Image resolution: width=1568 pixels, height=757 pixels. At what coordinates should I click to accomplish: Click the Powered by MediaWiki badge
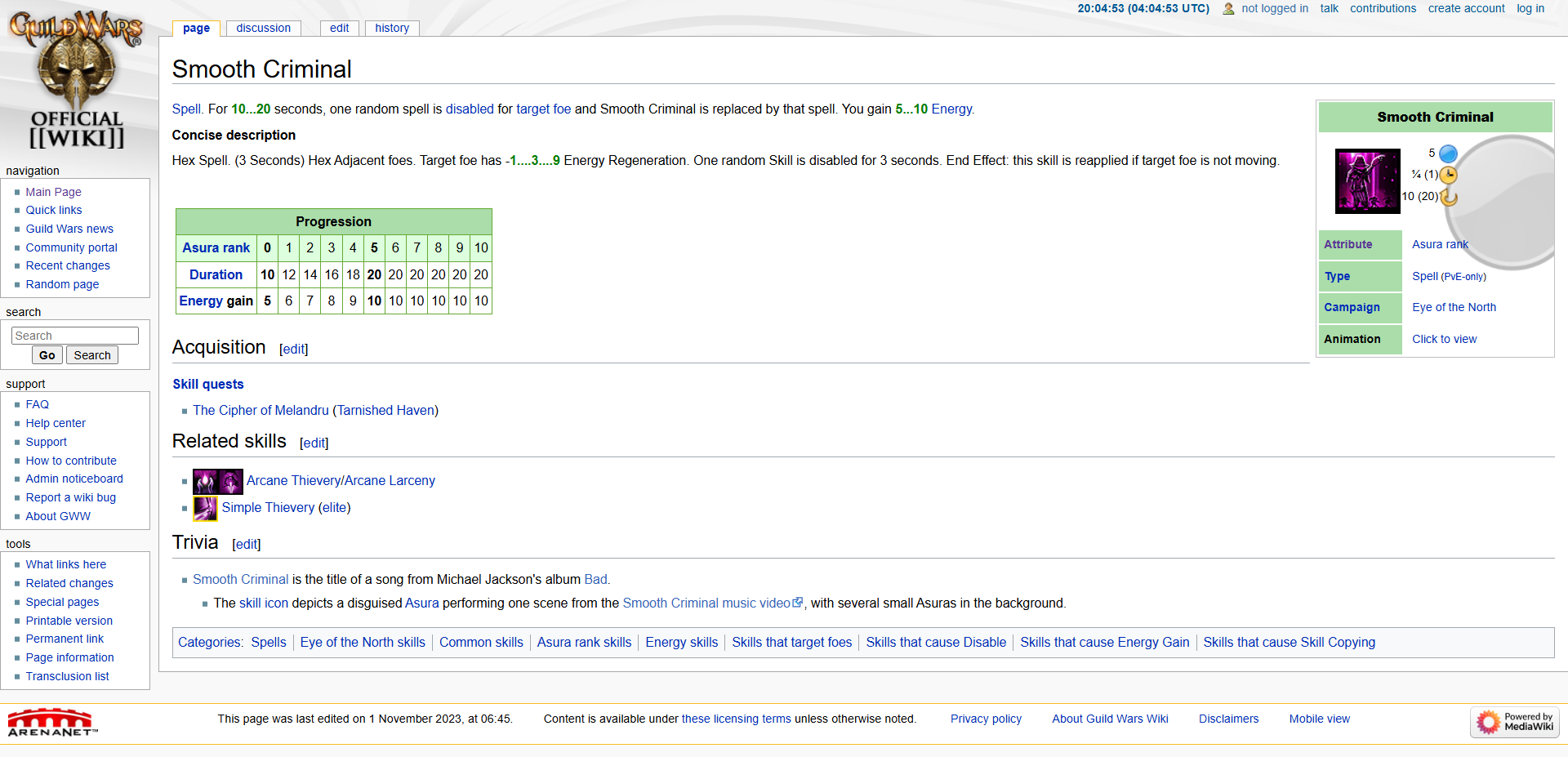(x=1515, y=722)
